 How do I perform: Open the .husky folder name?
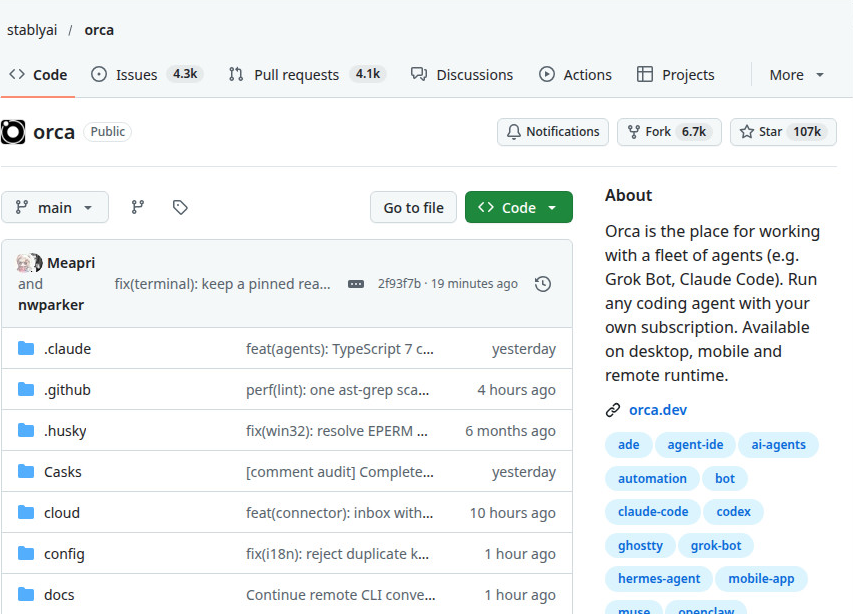click(65, 431)
